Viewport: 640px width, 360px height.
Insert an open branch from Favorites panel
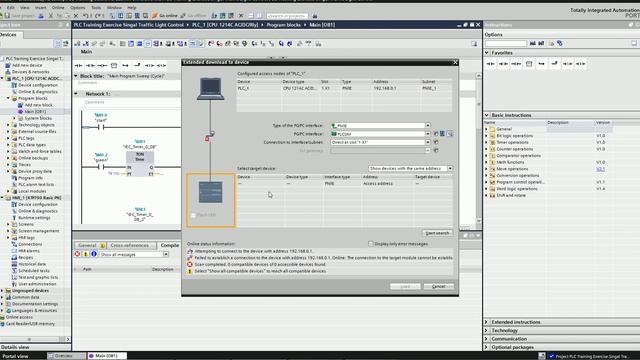click(541, 64)
